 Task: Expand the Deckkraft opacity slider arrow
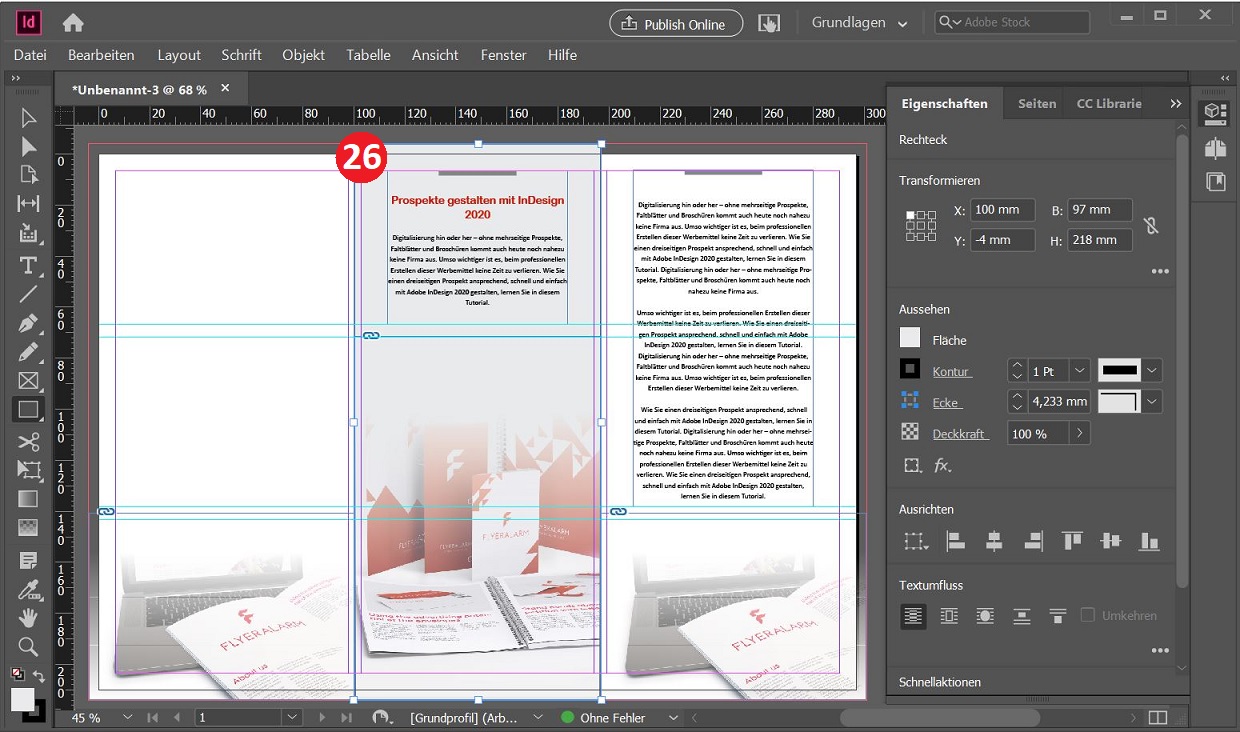coord(1078,434)
